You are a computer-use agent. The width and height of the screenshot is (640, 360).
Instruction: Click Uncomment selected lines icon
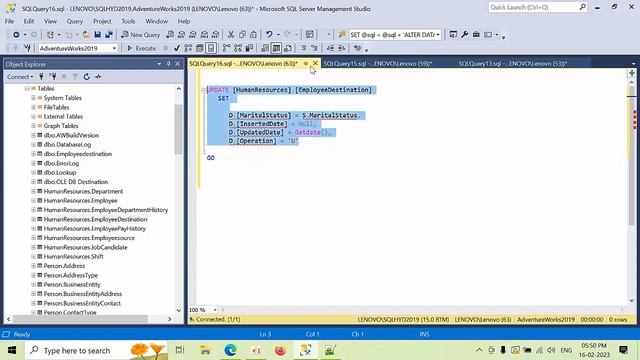(x=314, y=48)
